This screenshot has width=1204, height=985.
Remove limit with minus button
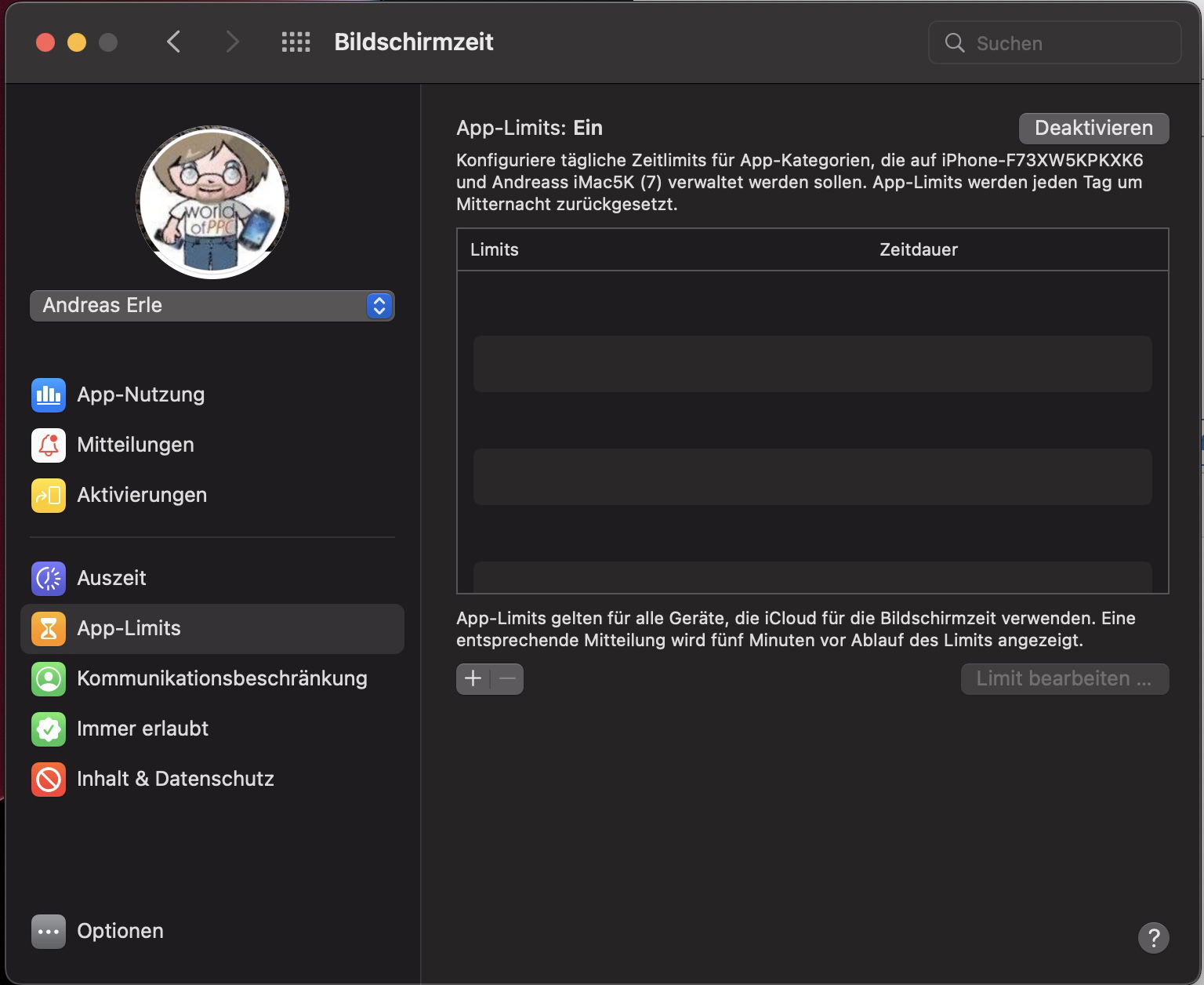pyautogui.click(x=507, y=678)
